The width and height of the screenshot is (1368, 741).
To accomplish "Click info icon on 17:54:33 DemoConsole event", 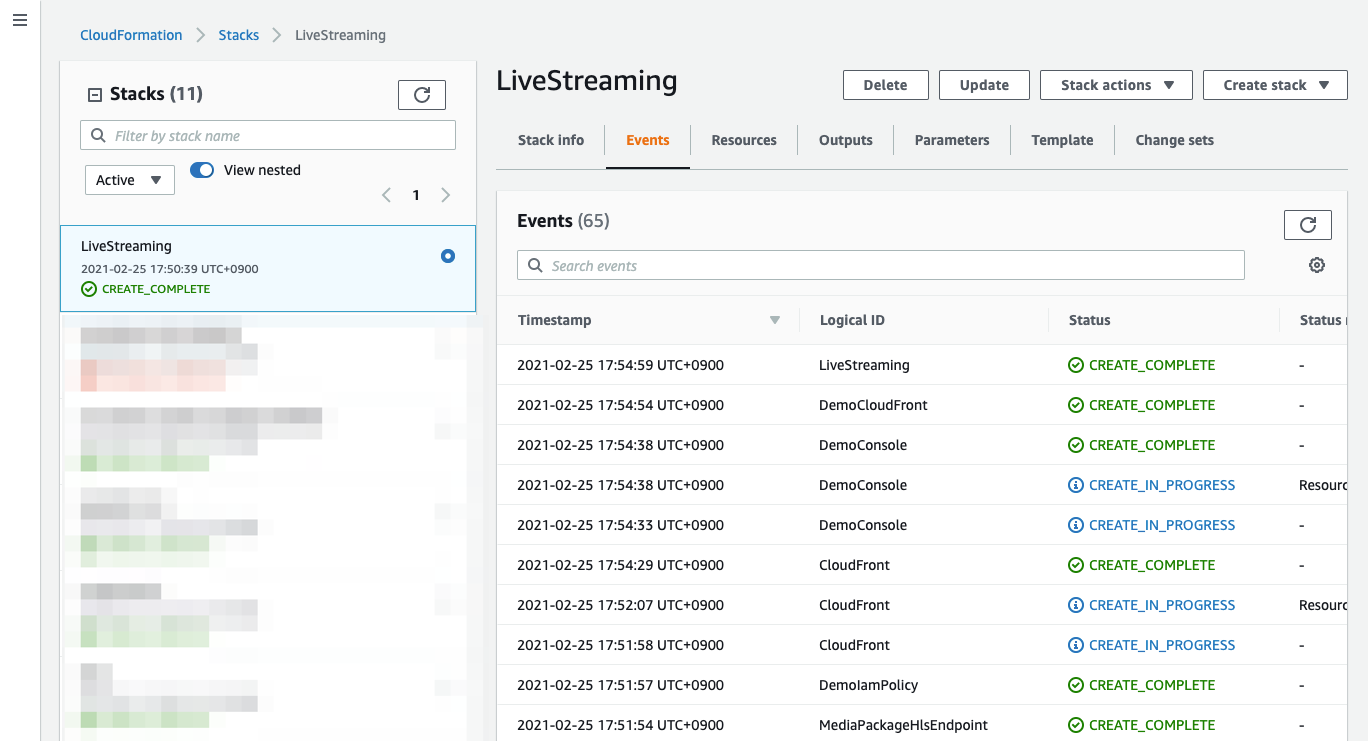I will coord(1076,525).
